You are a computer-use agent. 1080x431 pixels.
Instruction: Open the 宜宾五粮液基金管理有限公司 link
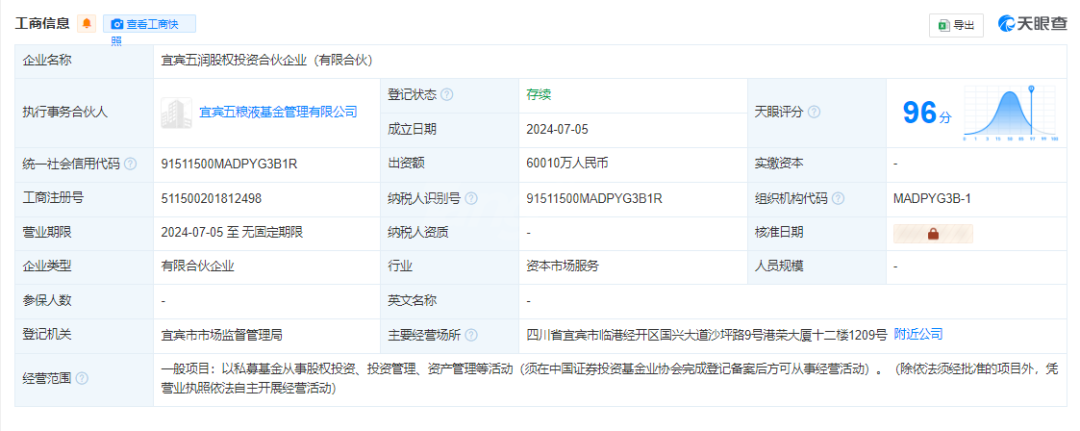pyautogui.click(x=278, y=112)
